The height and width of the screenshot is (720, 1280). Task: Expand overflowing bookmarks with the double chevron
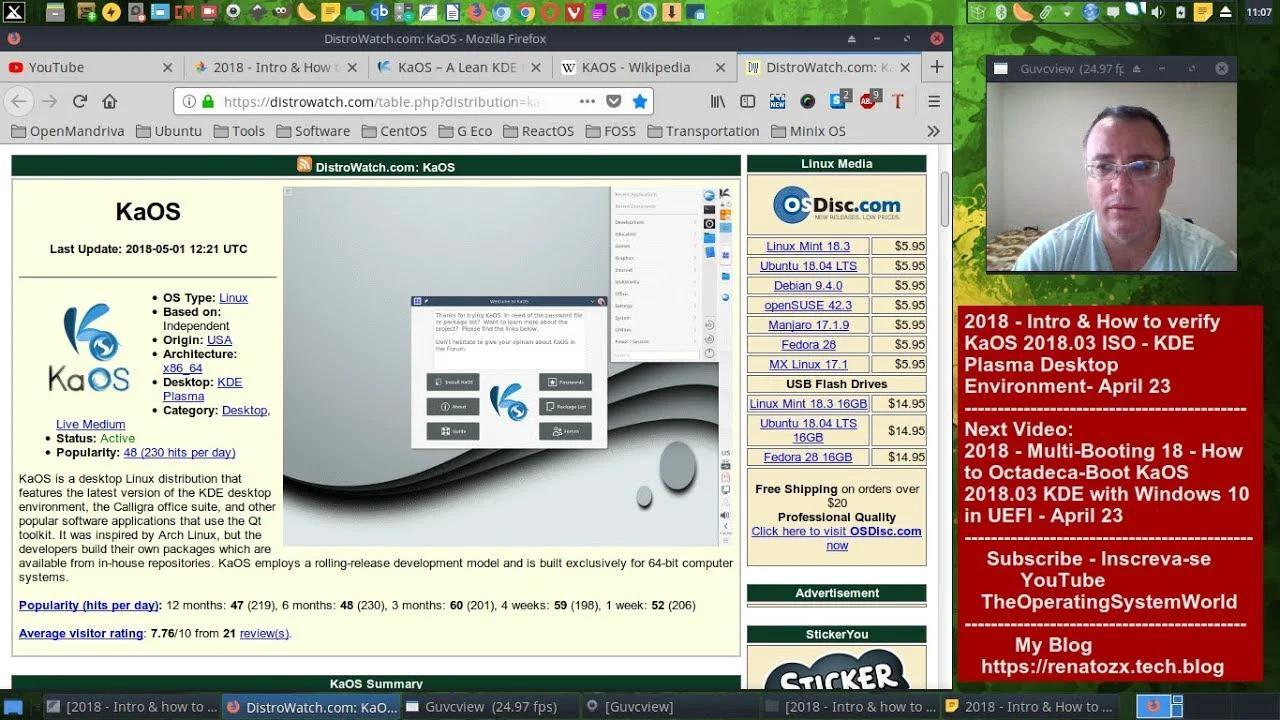(x=933, y=130)
